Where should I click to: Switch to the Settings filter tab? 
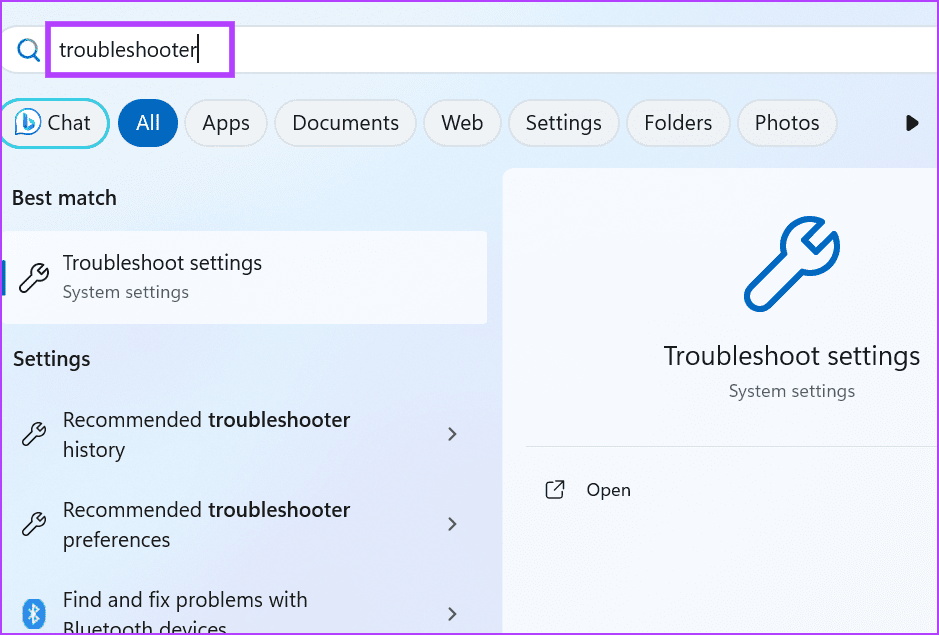(x=564, y=123)
